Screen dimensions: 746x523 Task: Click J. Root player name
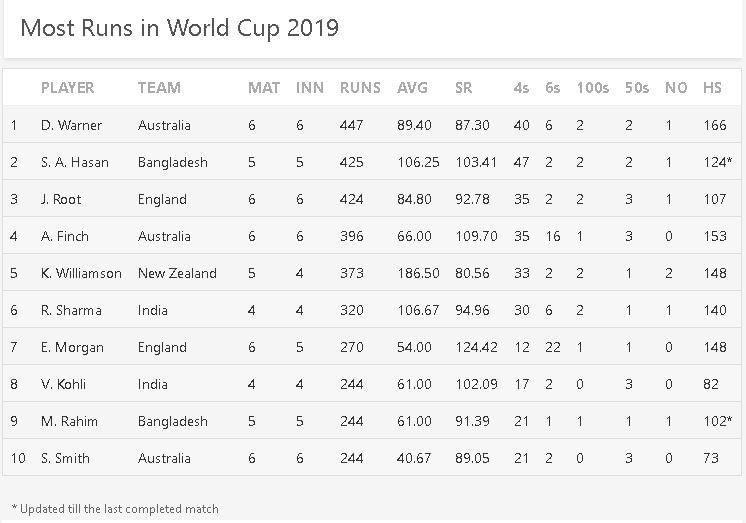[x=62, y=199]
